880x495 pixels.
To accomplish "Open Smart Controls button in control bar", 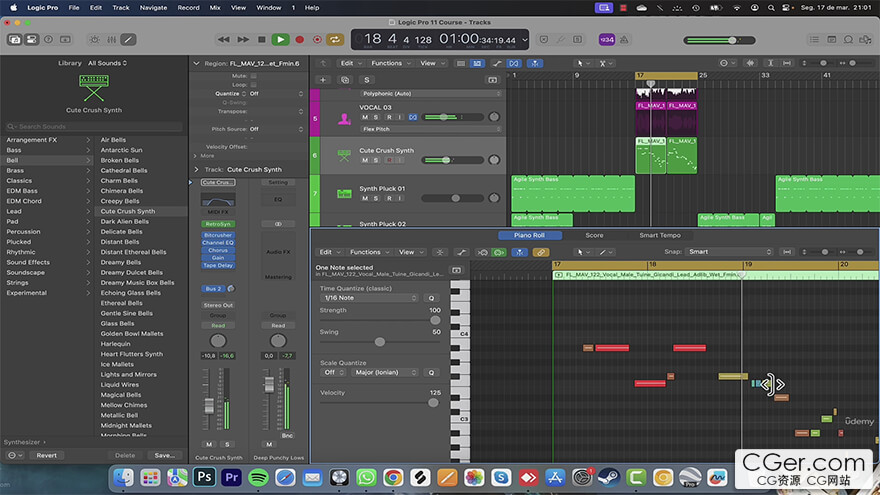I will point(94,39).
